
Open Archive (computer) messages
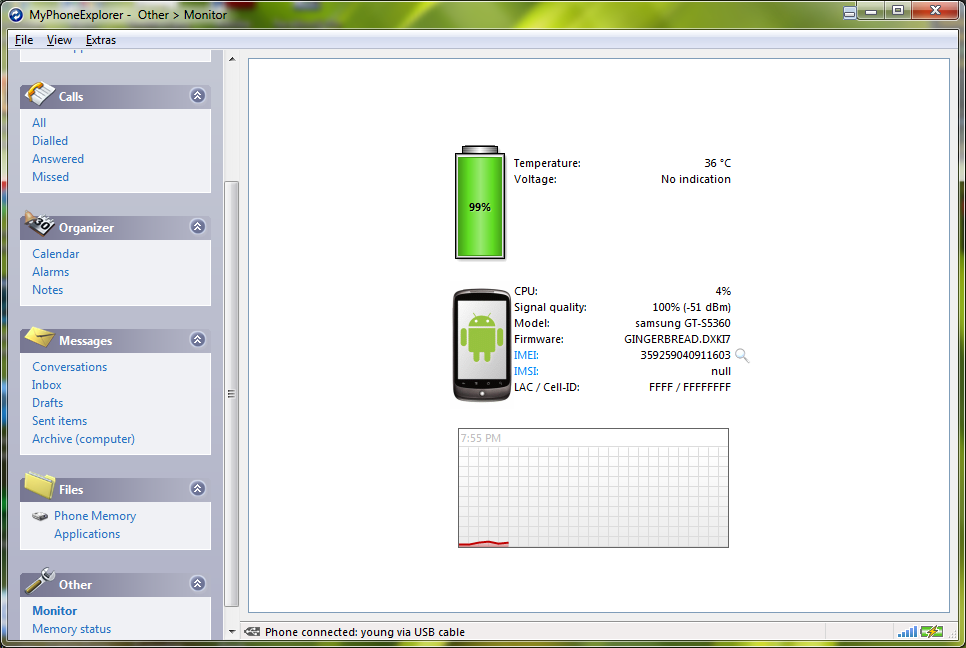83,439
